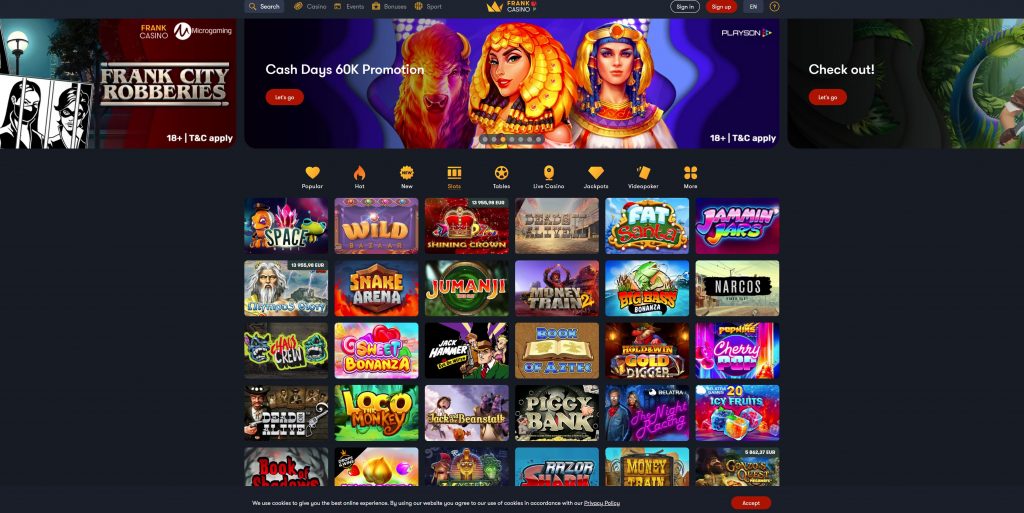Click the Sign in button
1024x513 pixels.
[685, 7]
